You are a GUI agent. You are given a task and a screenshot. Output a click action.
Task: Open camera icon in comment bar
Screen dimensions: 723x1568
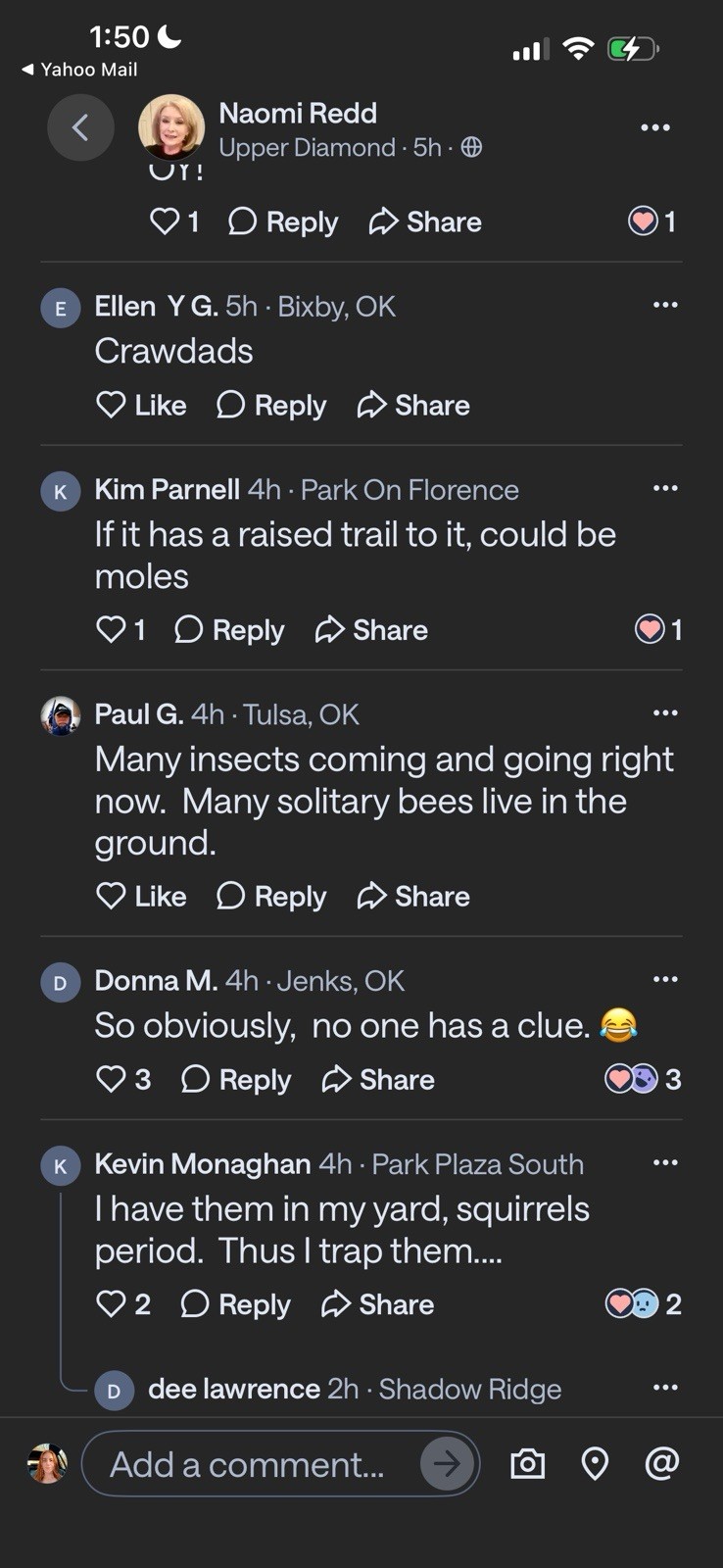point(528,1463)
